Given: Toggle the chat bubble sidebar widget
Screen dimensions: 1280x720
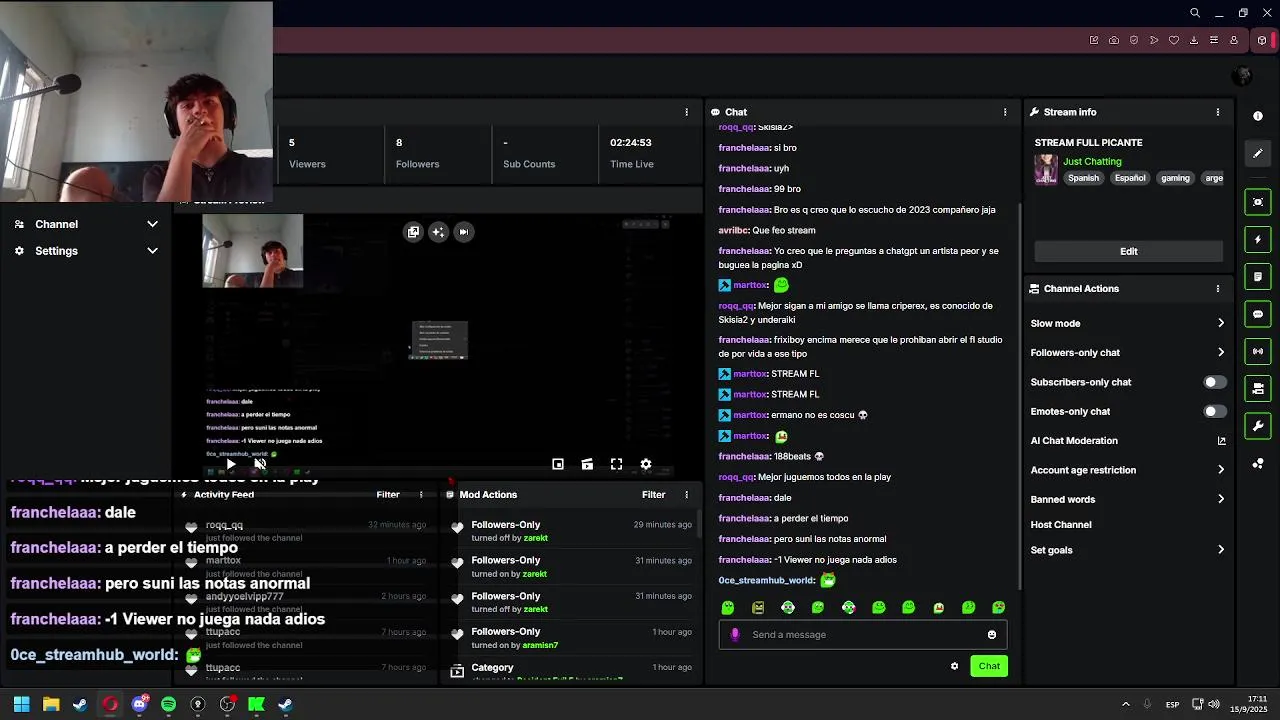Looking at the screenshot, I should click(1258, 314).
